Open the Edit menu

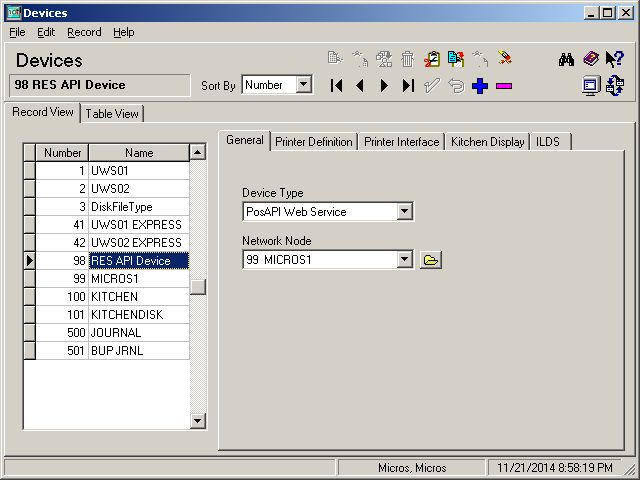tap(46, 32)
